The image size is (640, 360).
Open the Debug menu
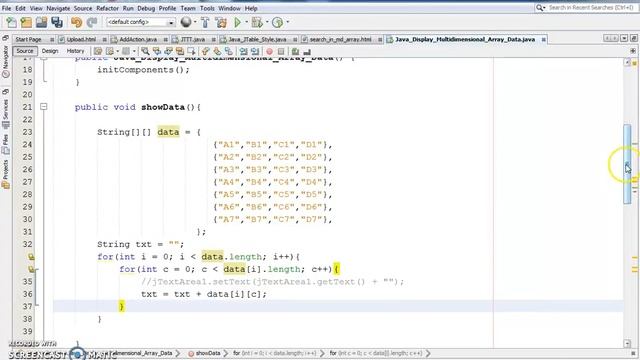146,8
